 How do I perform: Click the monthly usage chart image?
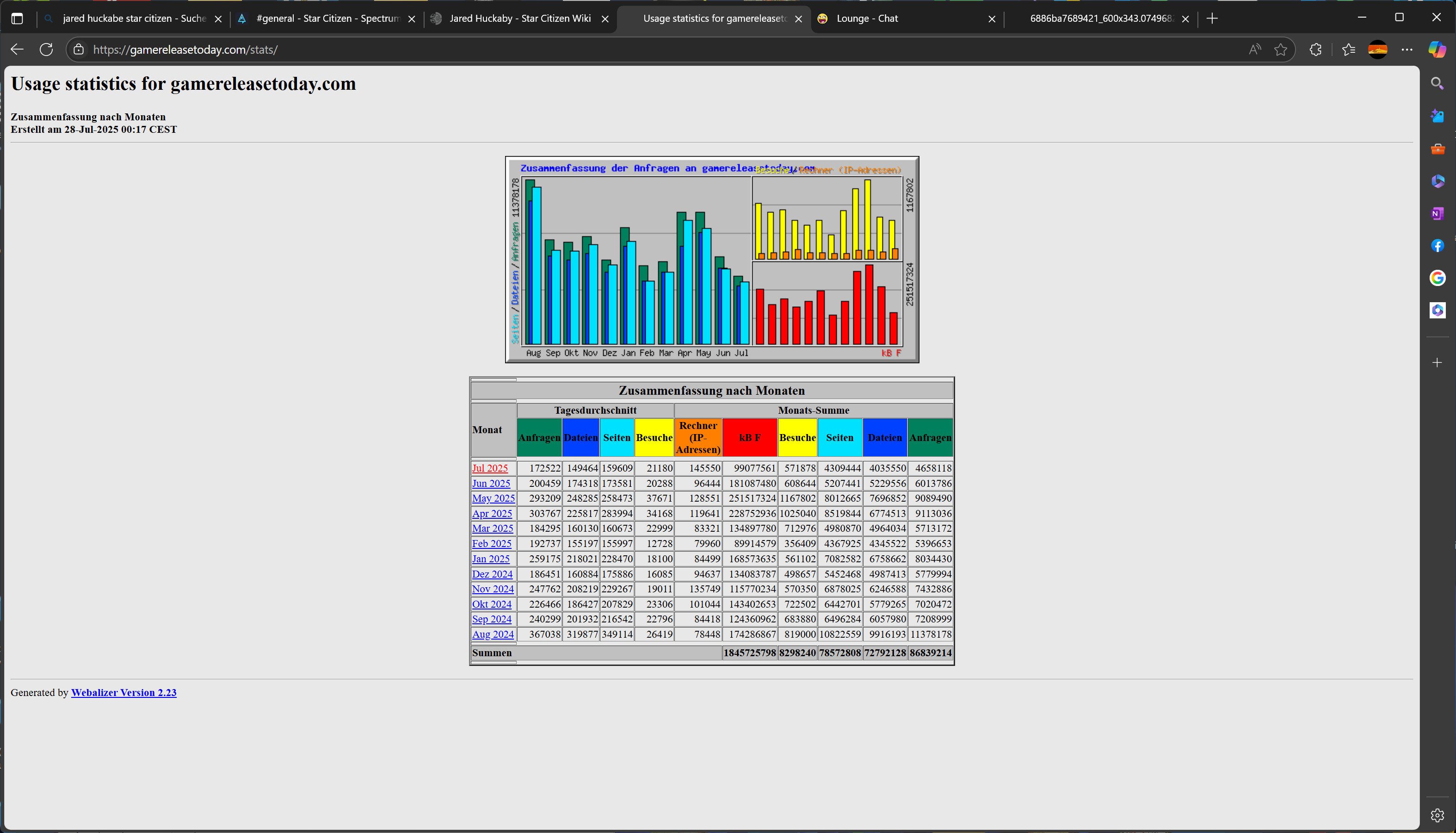pyautogui.click(x=712, y=259)
